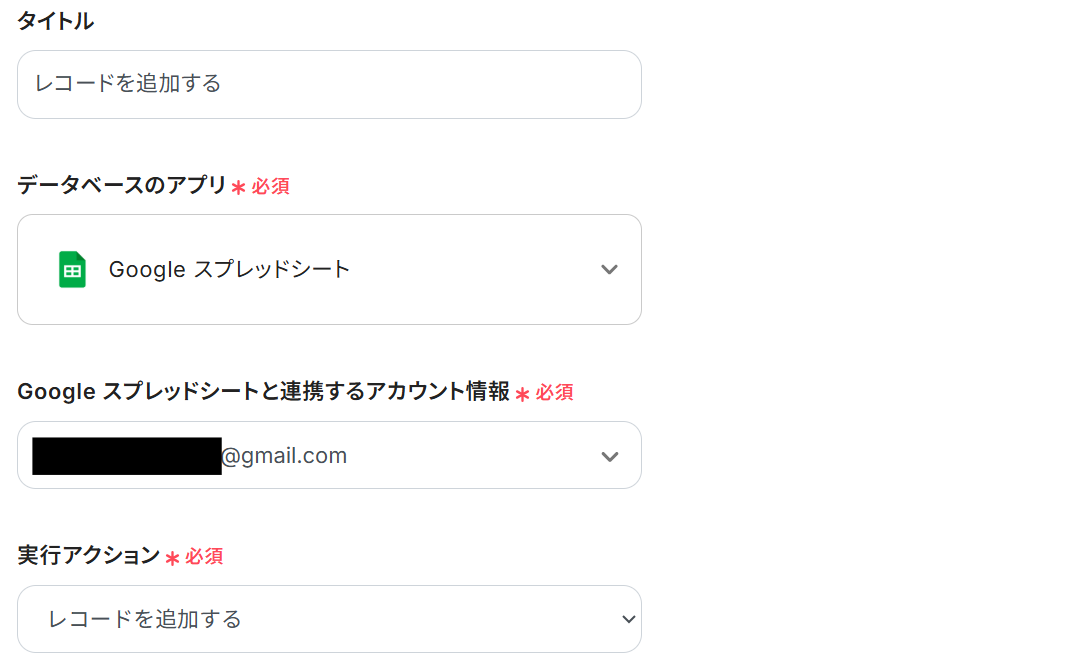Click the @gmail.com account text

(284, 456)
